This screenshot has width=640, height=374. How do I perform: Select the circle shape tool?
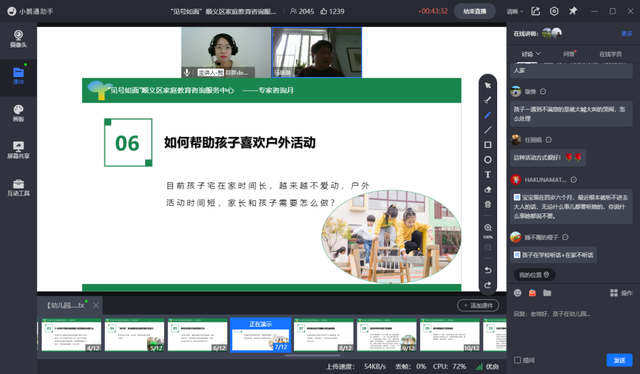[x=488, y=160]
